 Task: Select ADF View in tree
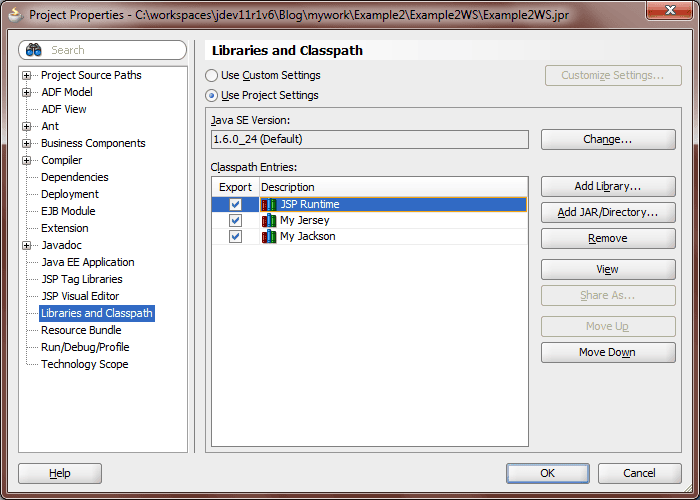coord(64,109)
